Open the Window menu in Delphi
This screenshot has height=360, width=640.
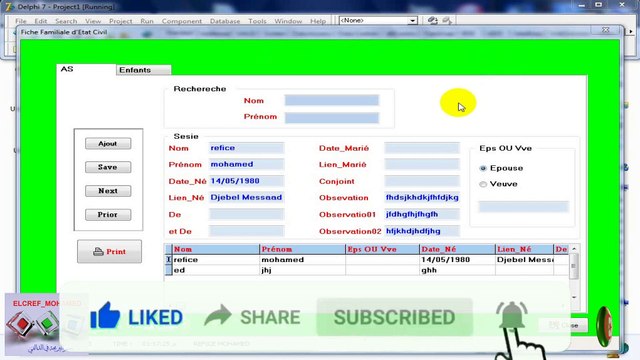coord(288,21)
